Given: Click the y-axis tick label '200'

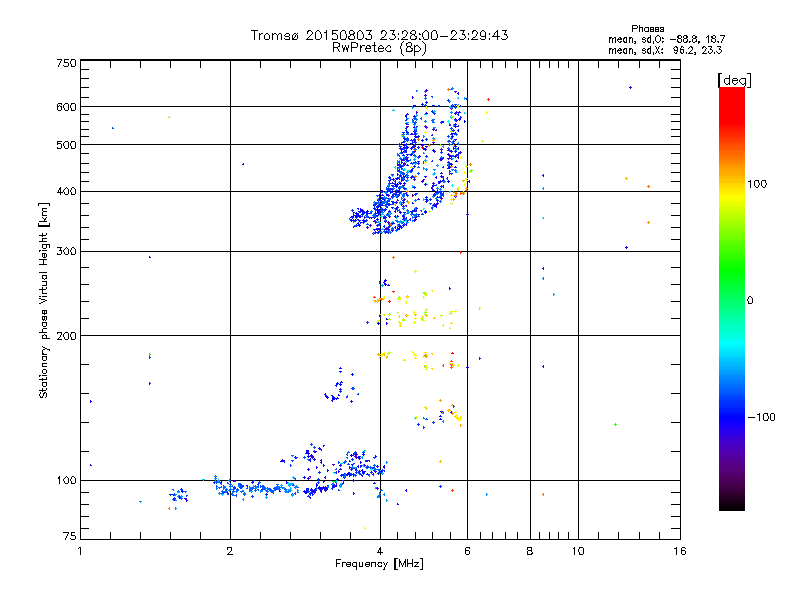Looking at the screenshot, I should [x=66, y=336].
